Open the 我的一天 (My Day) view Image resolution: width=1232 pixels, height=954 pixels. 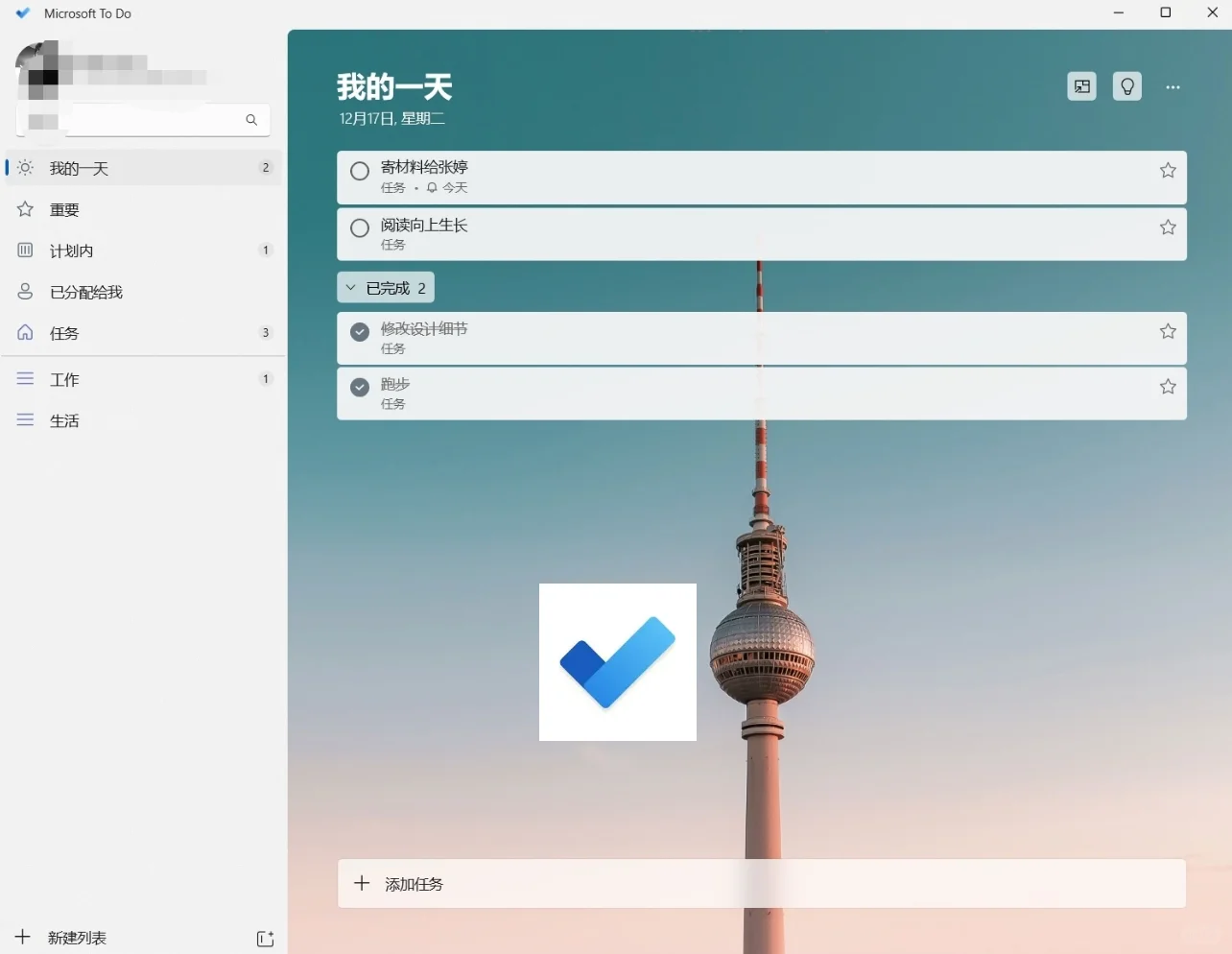click(x=79, y=167)
